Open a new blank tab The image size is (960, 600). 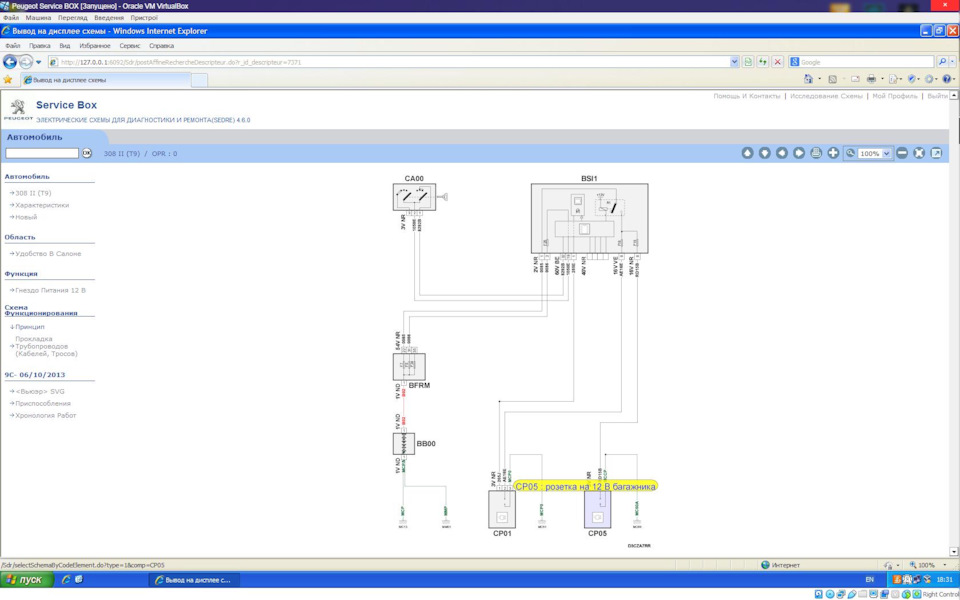[x=200, y=80]
